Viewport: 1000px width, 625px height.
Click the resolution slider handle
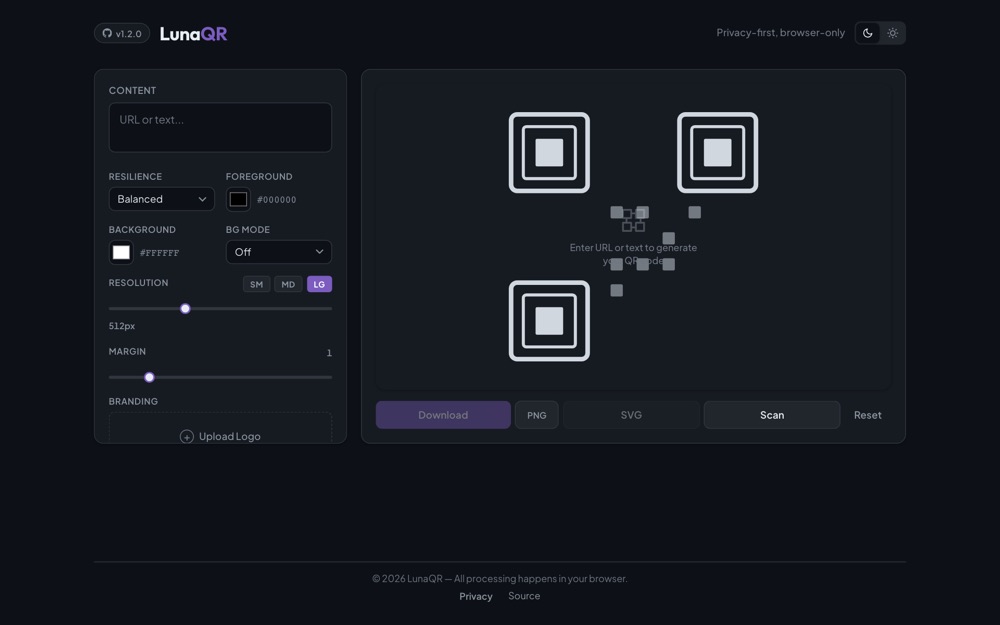[185, 309]
